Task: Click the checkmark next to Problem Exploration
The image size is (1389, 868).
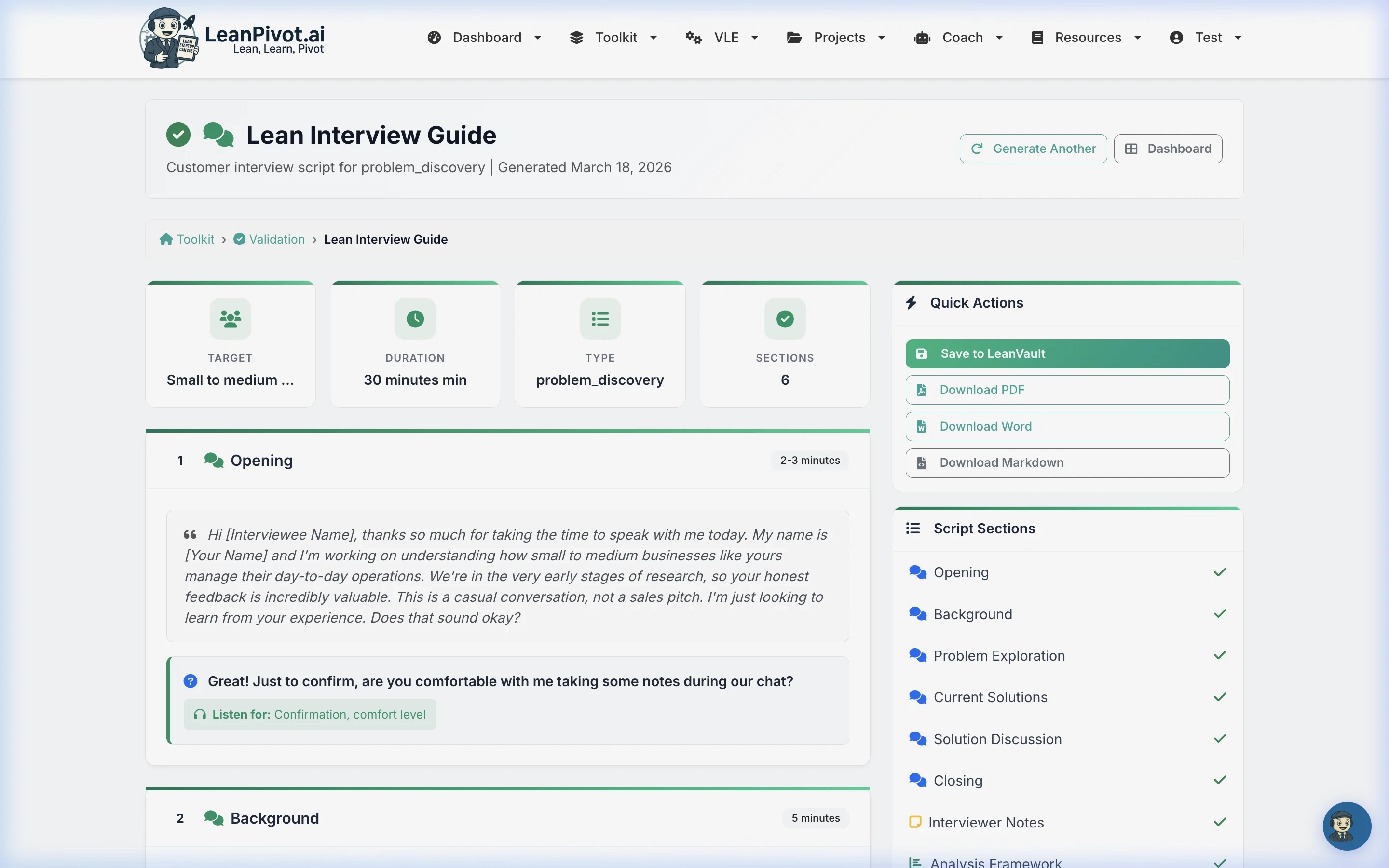Action: (1220, 655)
